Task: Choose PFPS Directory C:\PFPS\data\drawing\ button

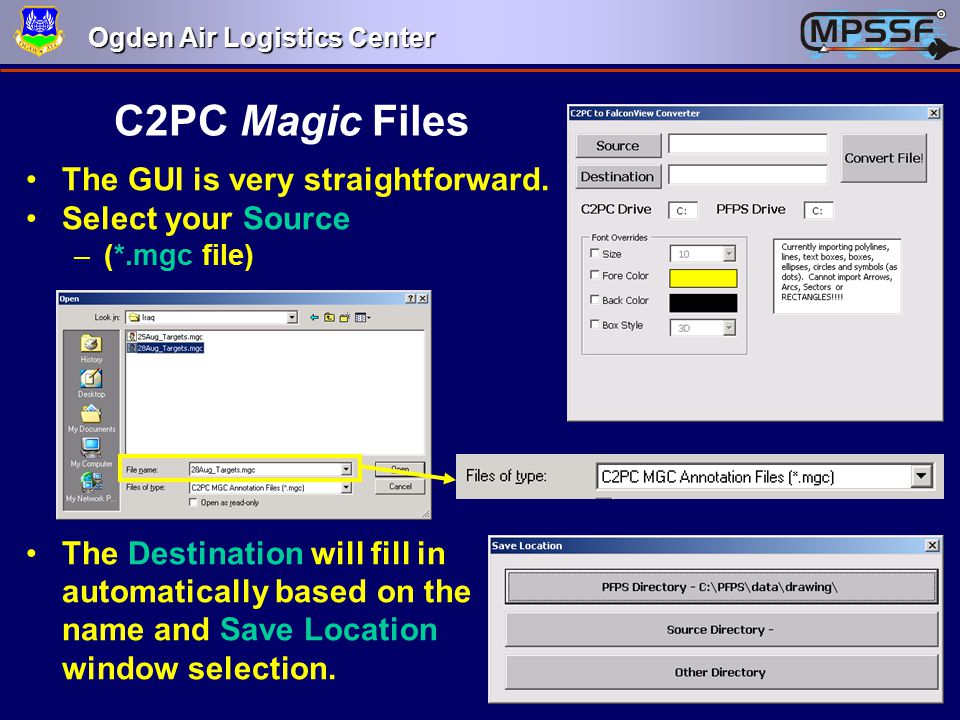Action: click(721, 587)
